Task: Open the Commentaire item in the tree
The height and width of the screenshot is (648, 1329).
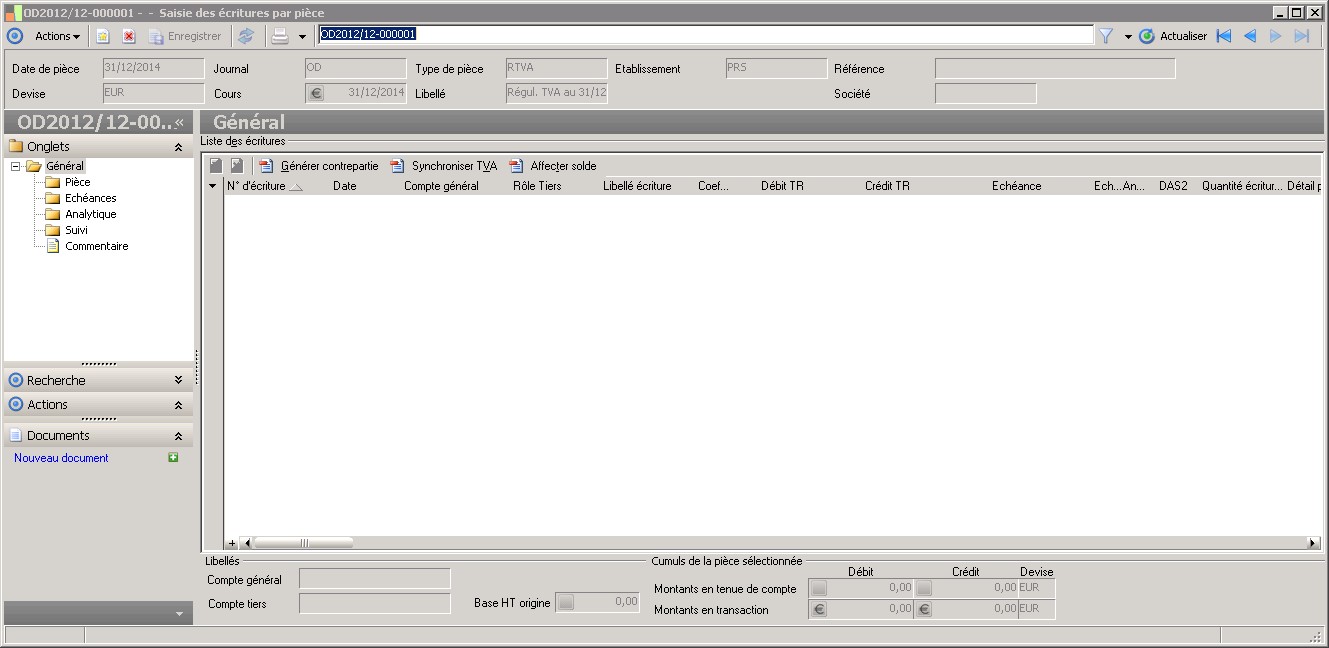Action: coord(97,246)
